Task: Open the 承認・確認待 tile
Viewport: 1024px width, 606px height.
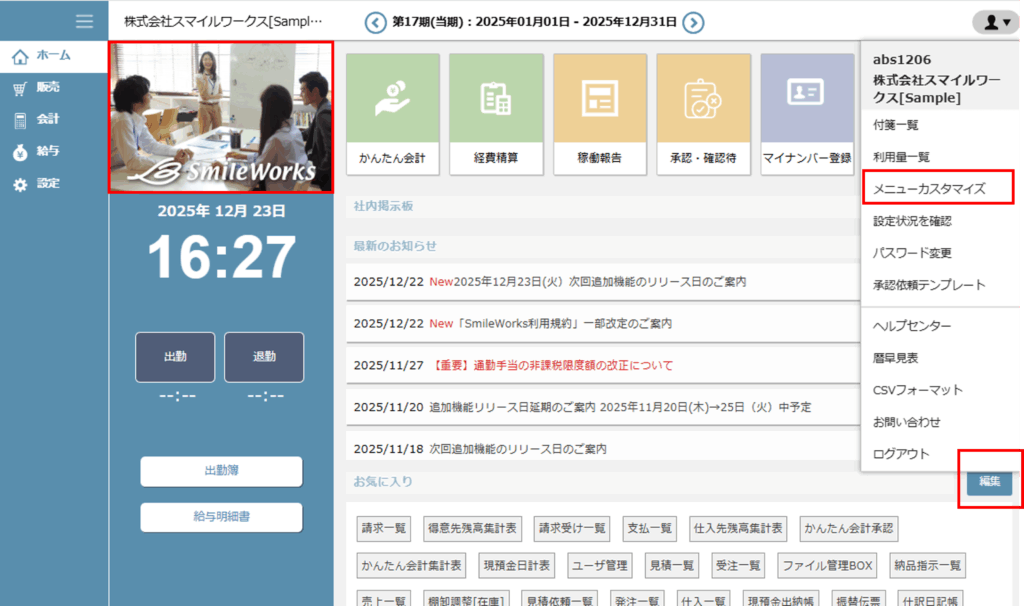Action: [x=703, y=113]
